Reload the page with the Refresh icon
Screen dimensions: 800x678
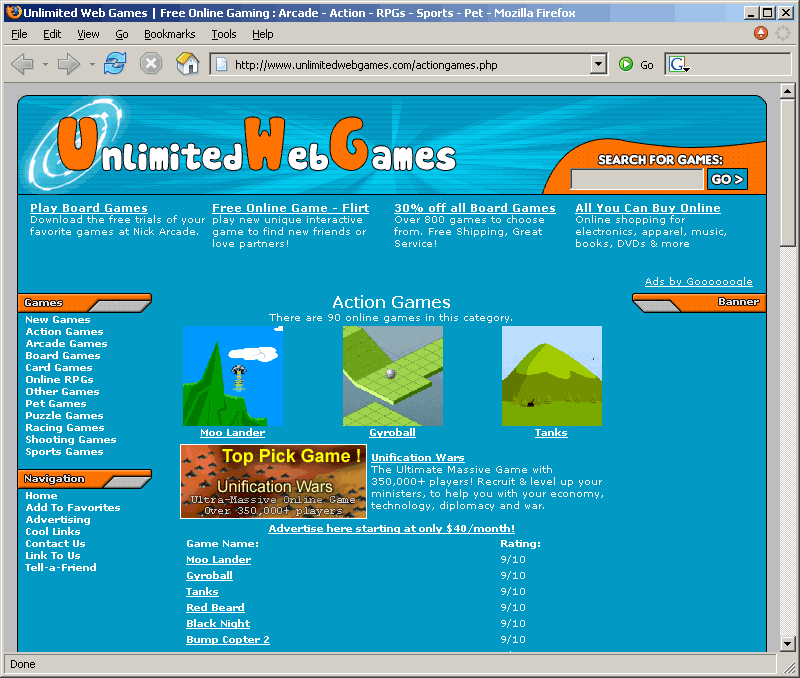[115, 65]
